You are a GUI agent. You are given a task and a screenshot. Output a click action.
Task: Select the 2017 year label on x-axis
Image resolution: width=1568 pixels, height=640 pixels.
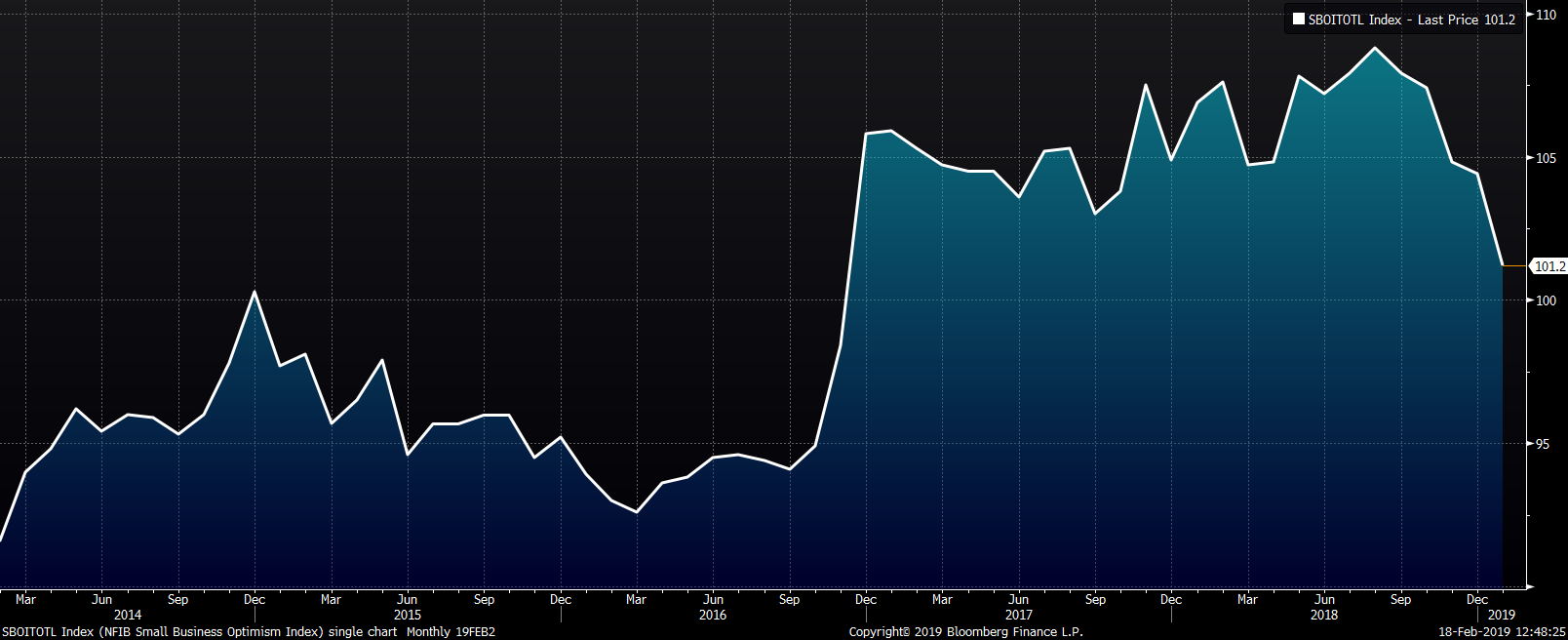pos(1019,615)
